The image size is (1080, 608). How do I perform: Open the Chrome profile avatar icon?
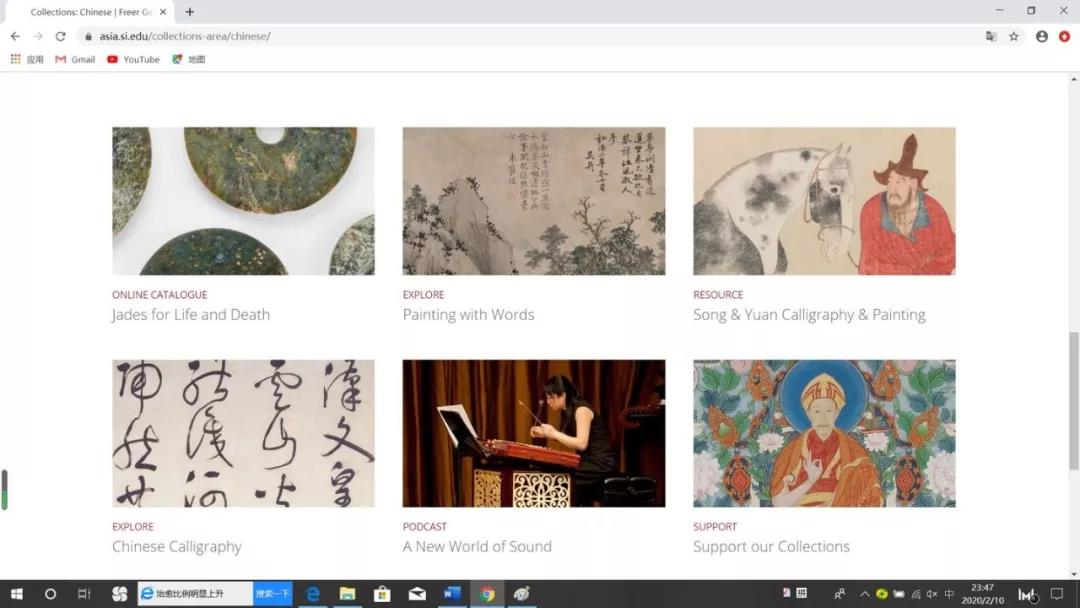coord(1042,36)
